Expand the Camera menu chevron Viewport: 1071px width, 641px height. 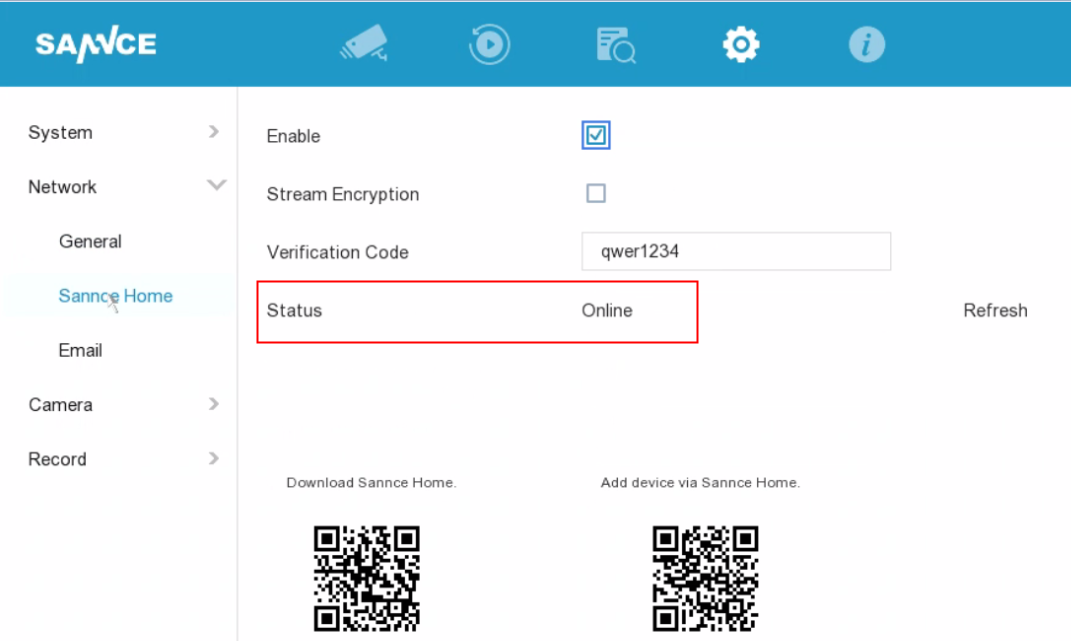(214, 404)
